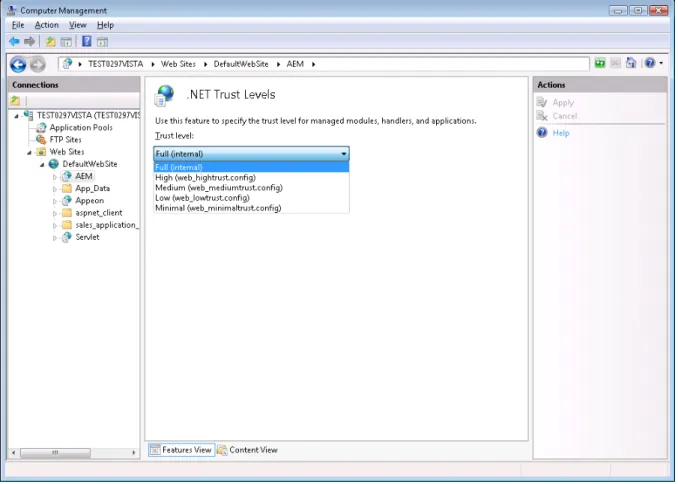
Task: Click the IIS round grey Forward button
Action: 38,64
